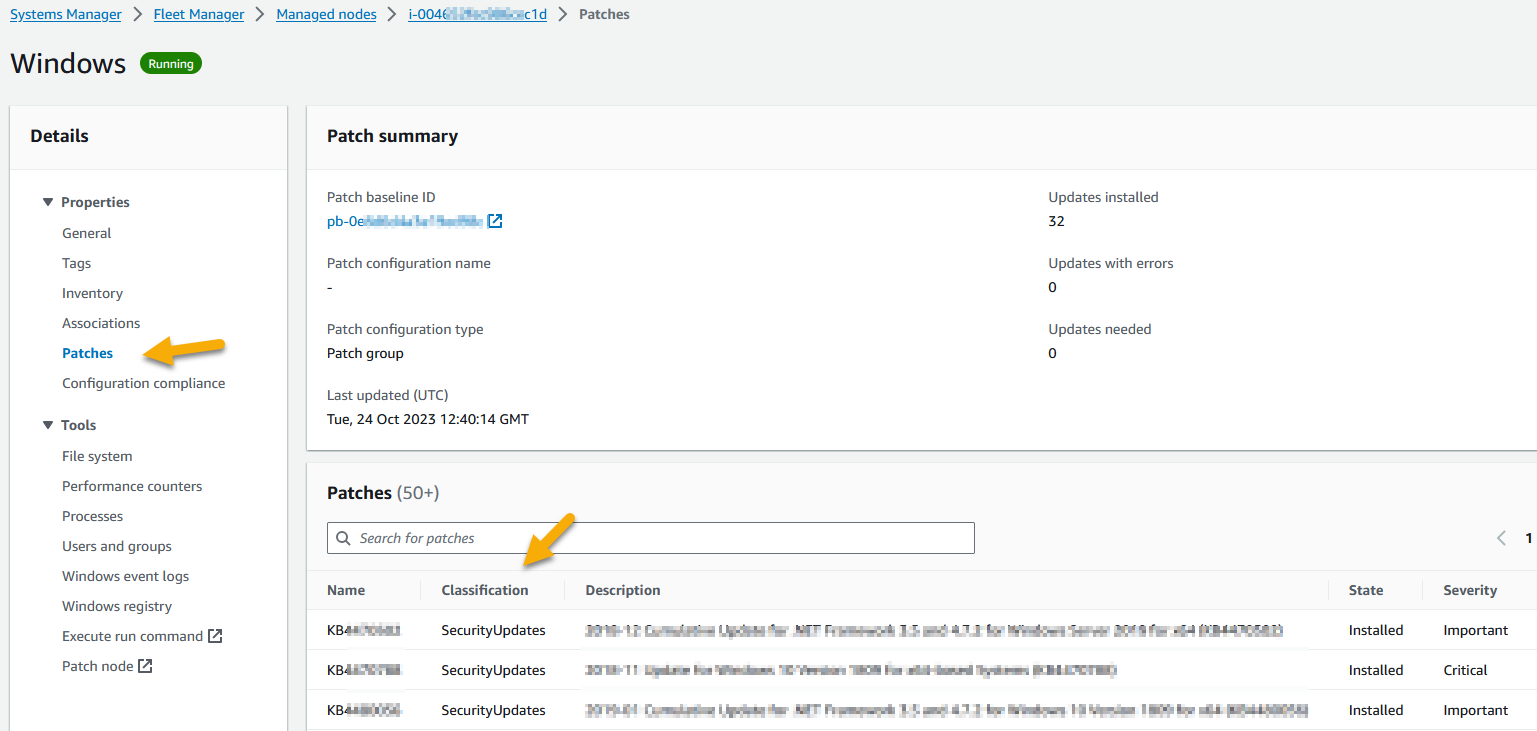Select page 1 in the patch list pagination
Image resolution: width=1537 pixels, height=731 pixels.
pos(1529,538)
